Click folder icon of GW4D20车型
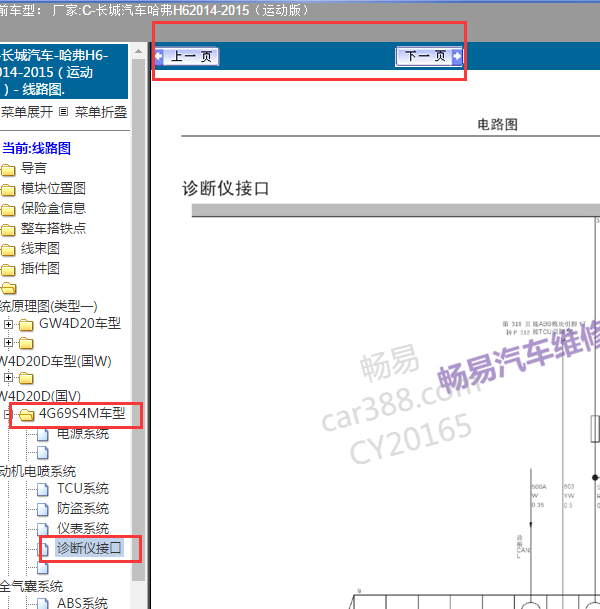 (26, 325)
